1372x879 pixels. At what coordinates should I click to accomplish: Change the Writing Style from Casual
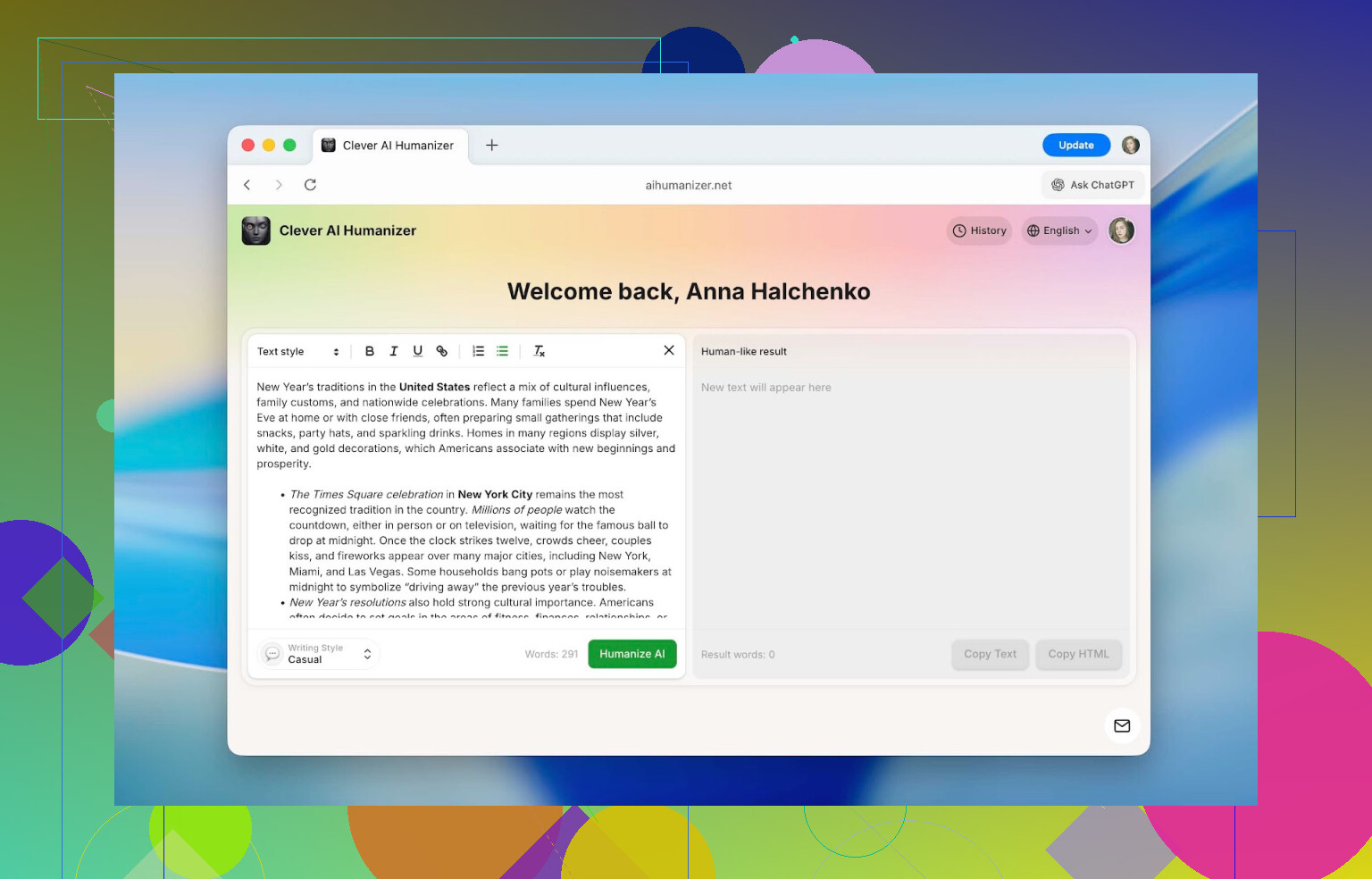click(319, 654)
